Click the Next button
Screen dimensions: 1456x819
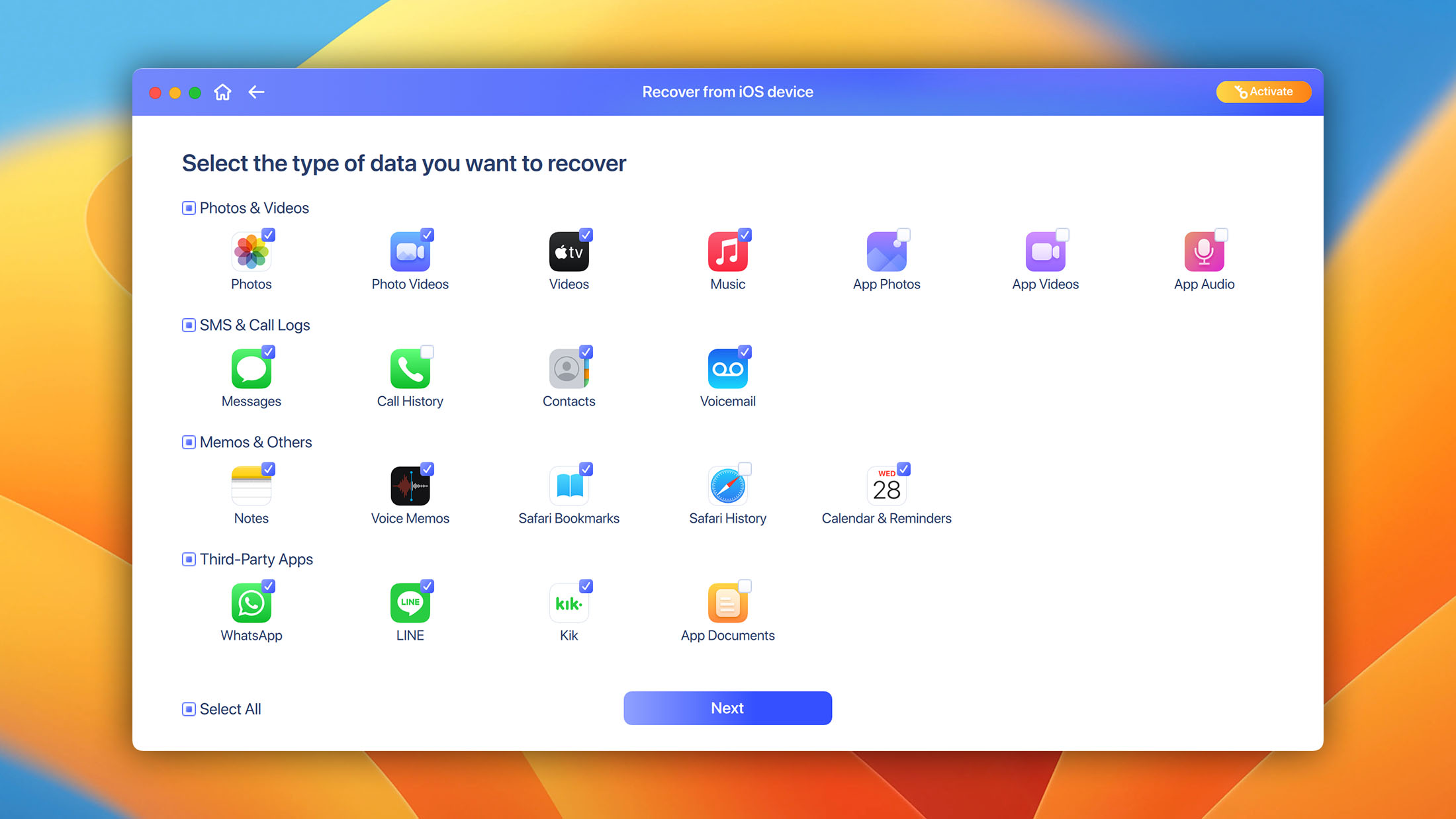728,709
